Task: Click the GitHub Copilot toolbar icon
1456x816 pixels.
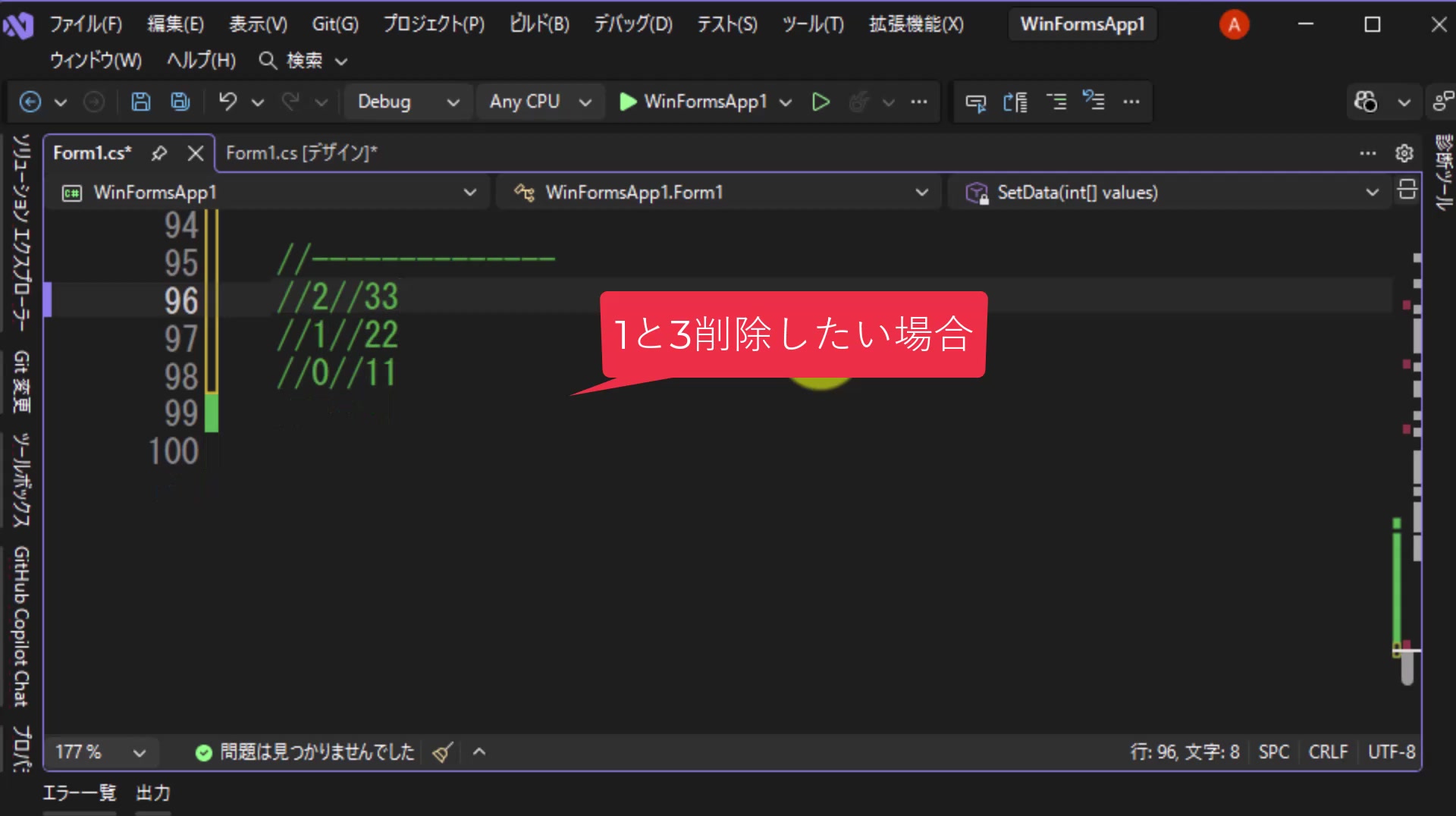Action: (1366, 102)
